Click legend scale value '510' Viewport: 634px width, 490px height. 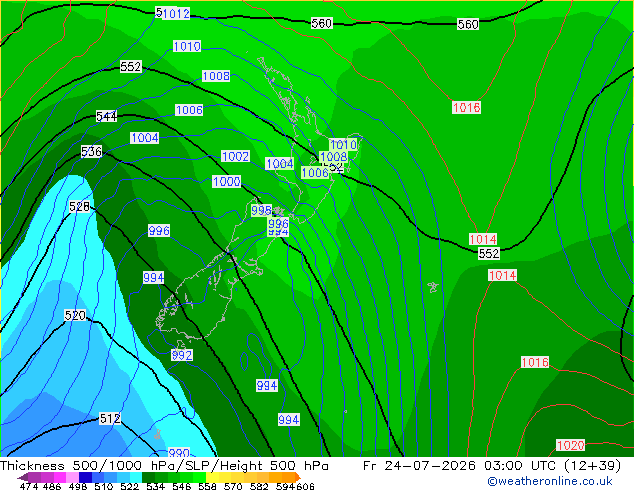[x=104, y=486]
